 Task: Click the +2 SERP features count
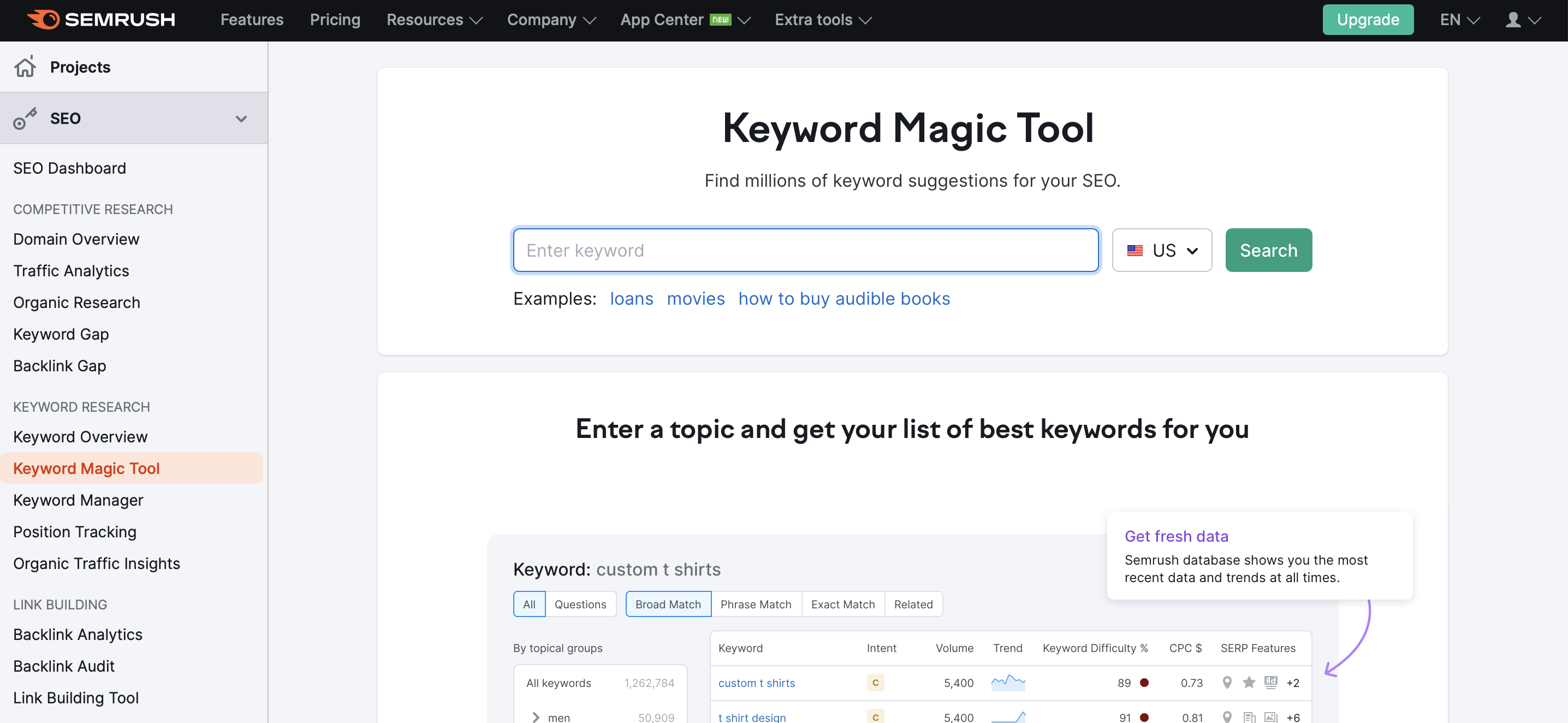coord(1293,683)
